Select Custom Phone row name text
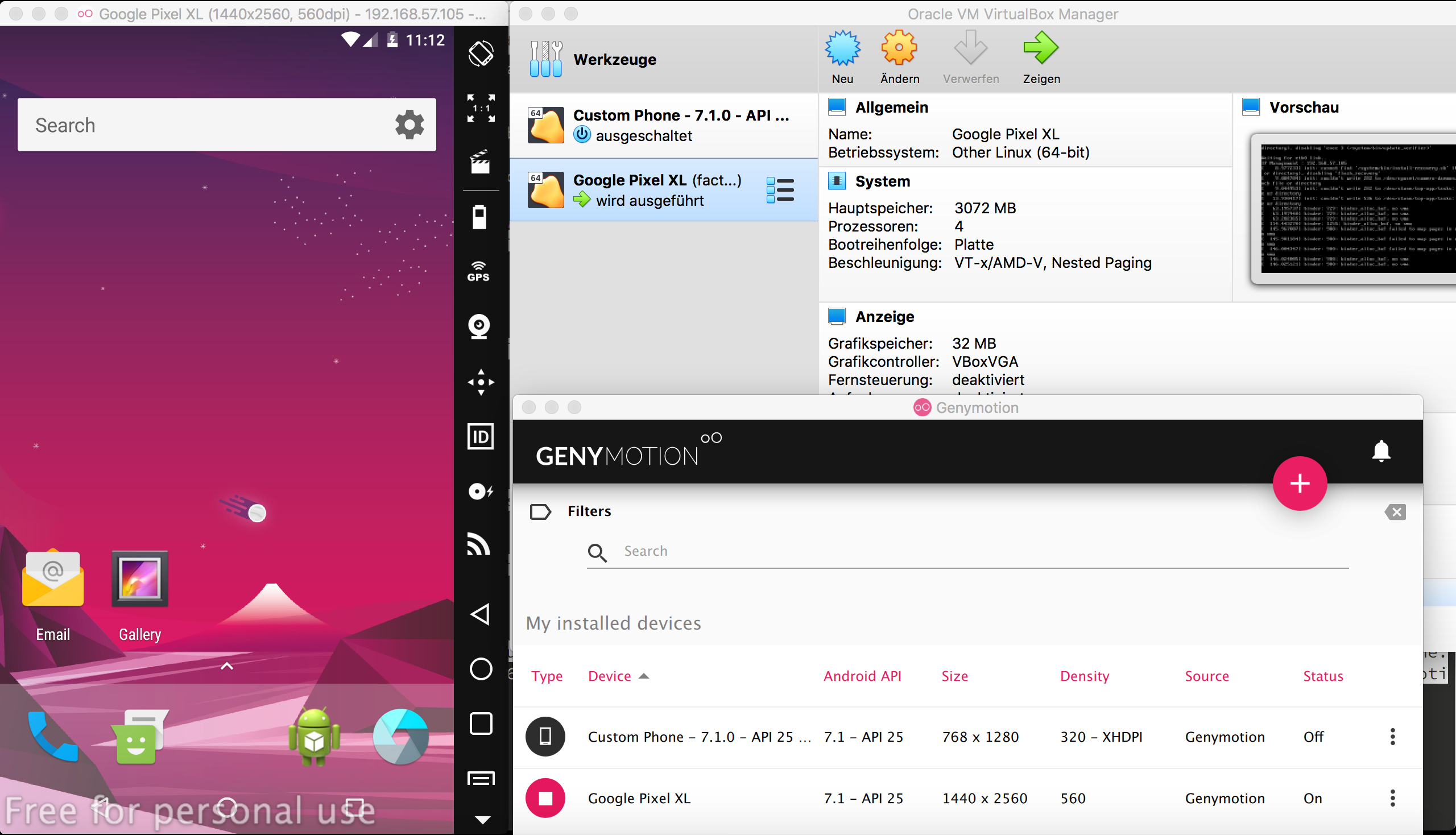Screen dimensions: 1456x835 (x=700, y=737)
